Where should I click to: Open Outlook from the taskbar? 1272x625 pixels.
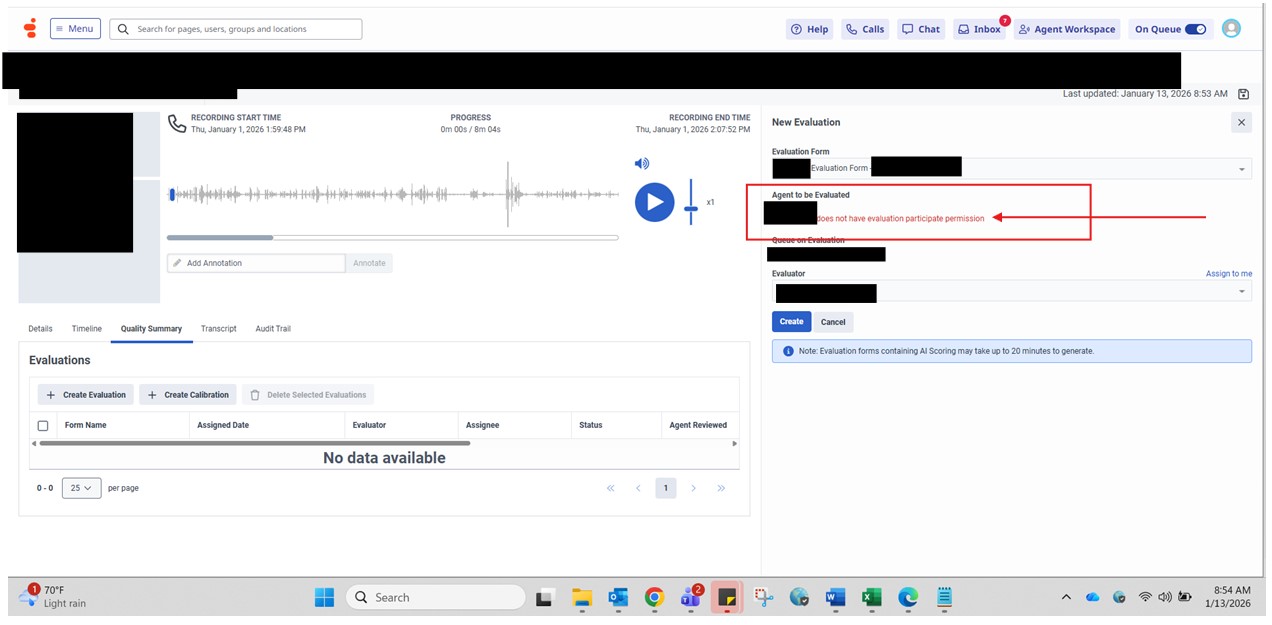click(x=618, y=597)
